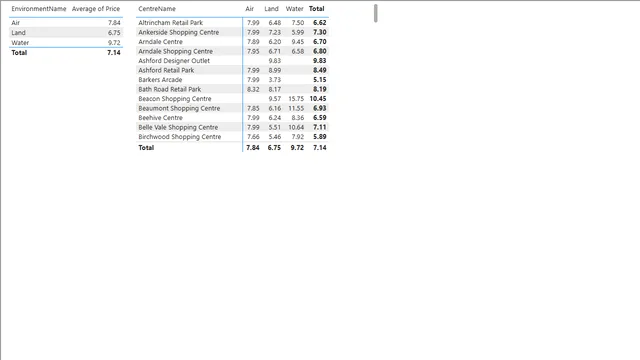Select Altrincham Retail Park row
The height and width of the screenshot is (360, 640).
point(232,23)
